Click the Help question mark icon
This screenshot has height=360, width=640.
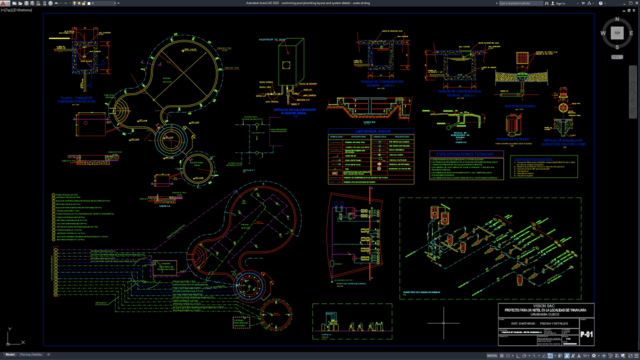coord(601,3)
